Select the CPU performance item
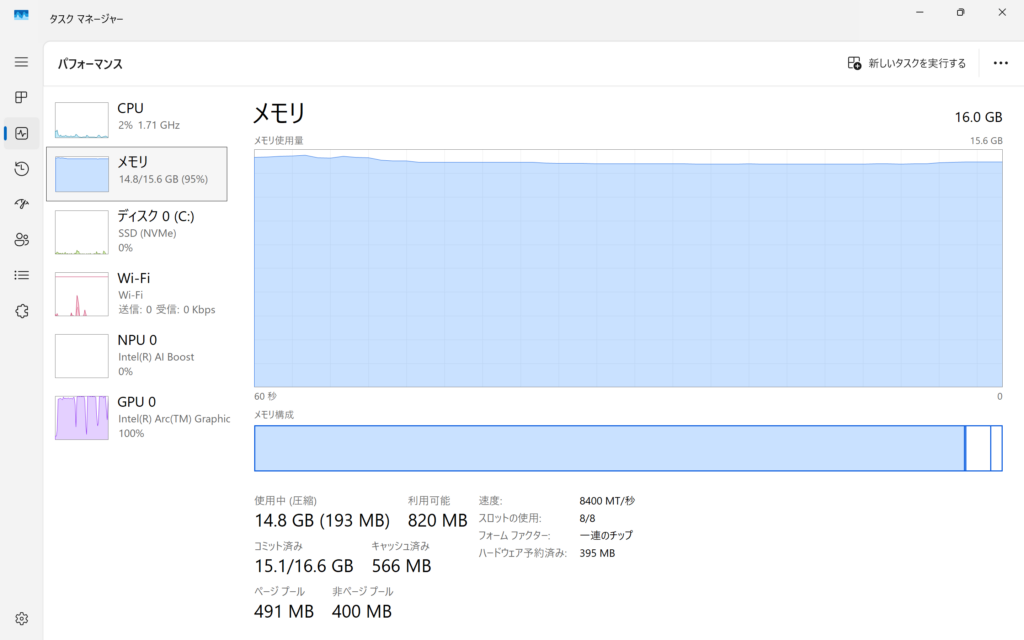The height and width of the screenshot is (640, 1024). 137,119
